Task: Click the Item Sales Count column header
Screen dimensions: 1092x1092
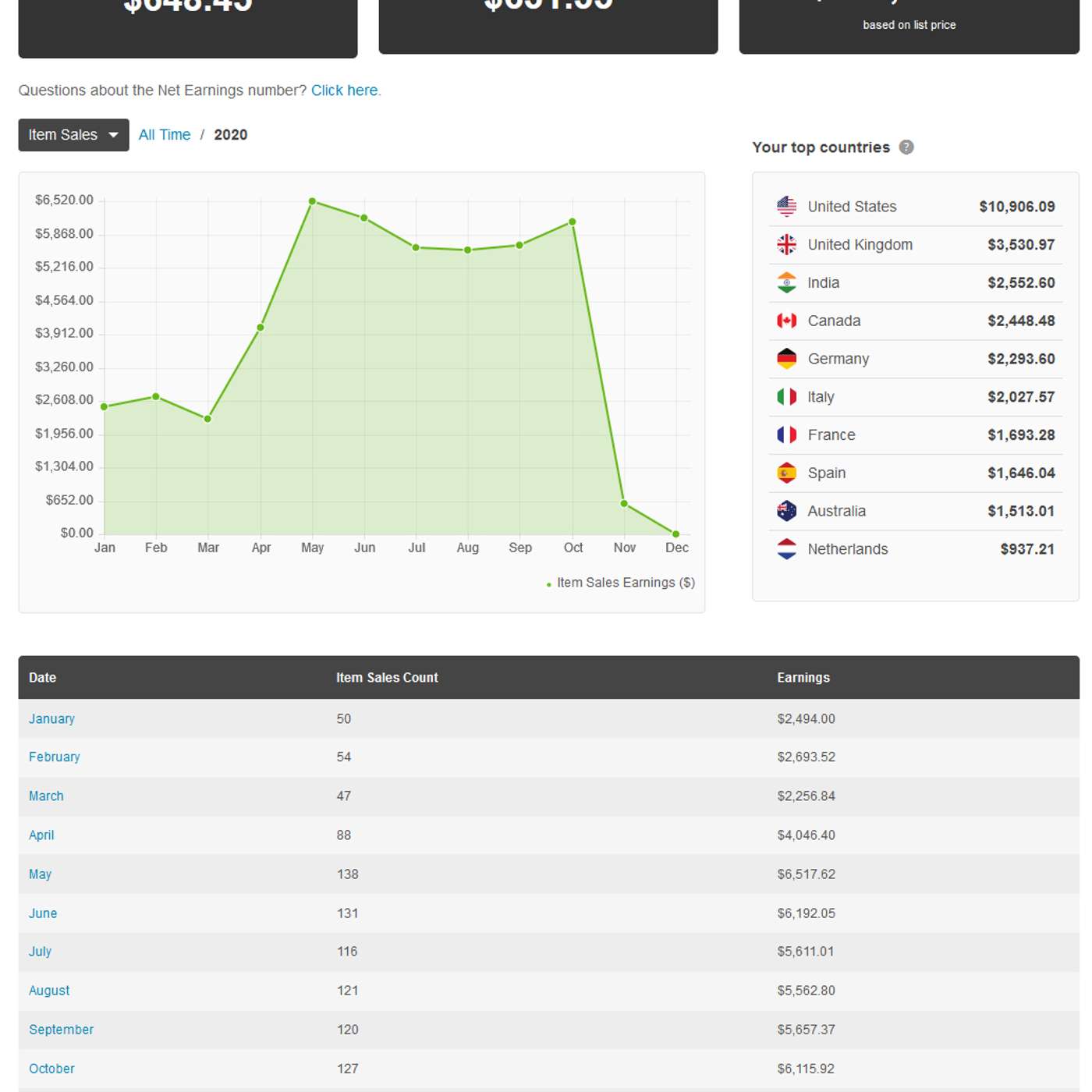Action: [387, 677]
